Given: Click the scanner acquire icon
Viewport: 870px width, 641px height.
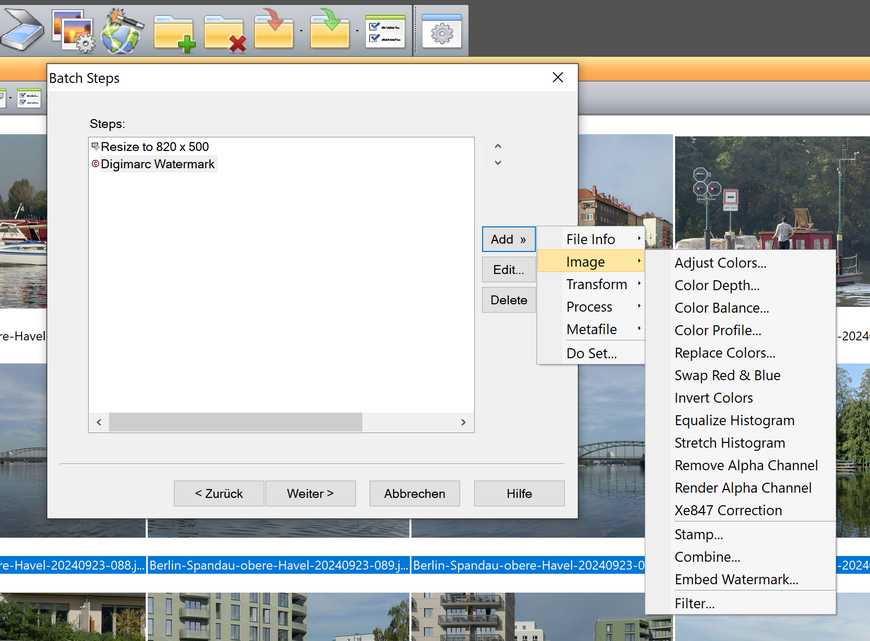Looking at the screenshot, I should coord(19,30).
